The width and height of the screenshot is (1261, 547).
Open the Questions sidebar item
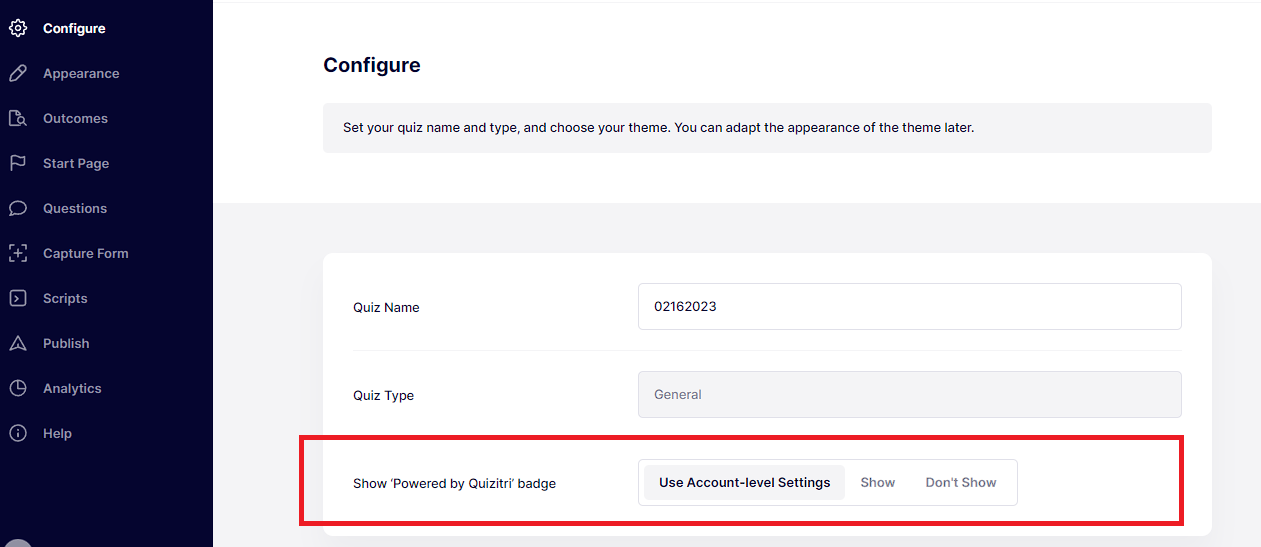click(75, 208)
